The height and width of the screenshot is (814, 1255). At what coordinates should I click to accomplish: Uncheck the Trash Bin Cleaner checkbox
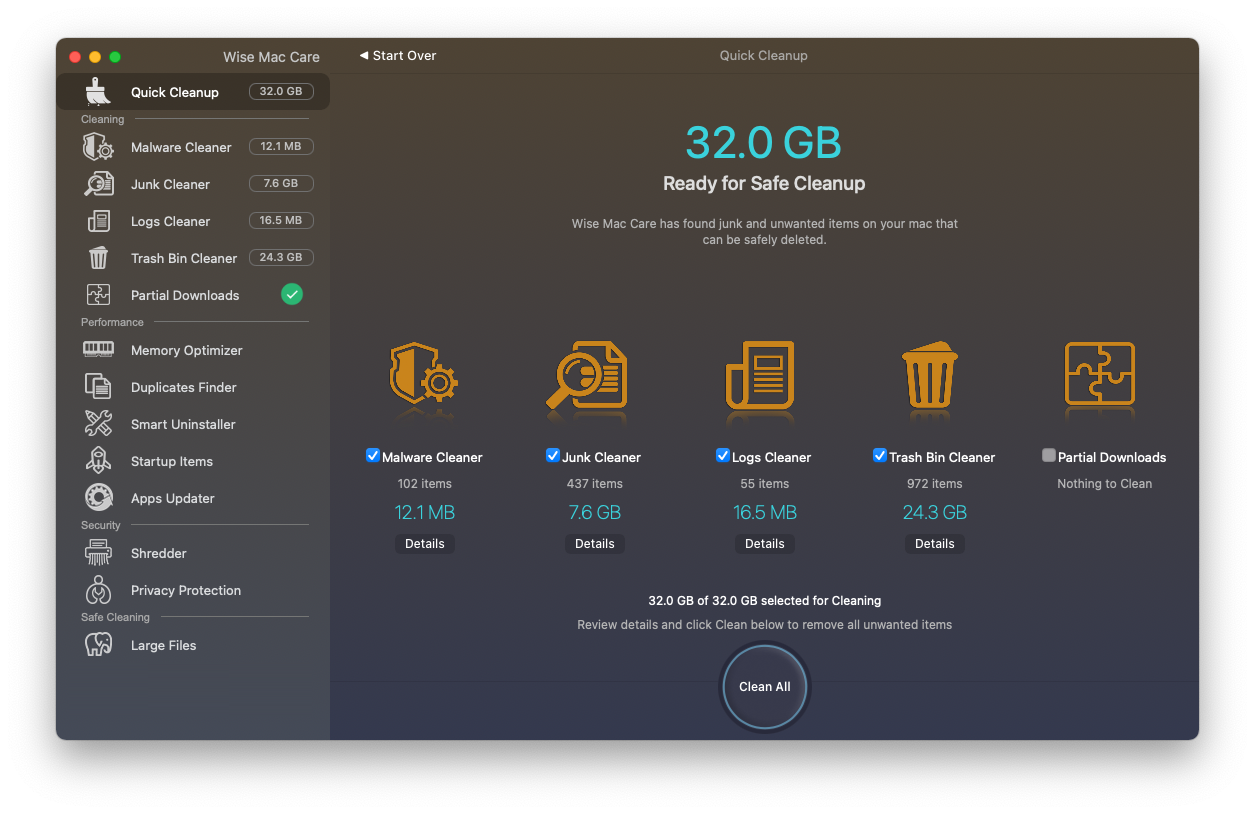coord(880,456)
